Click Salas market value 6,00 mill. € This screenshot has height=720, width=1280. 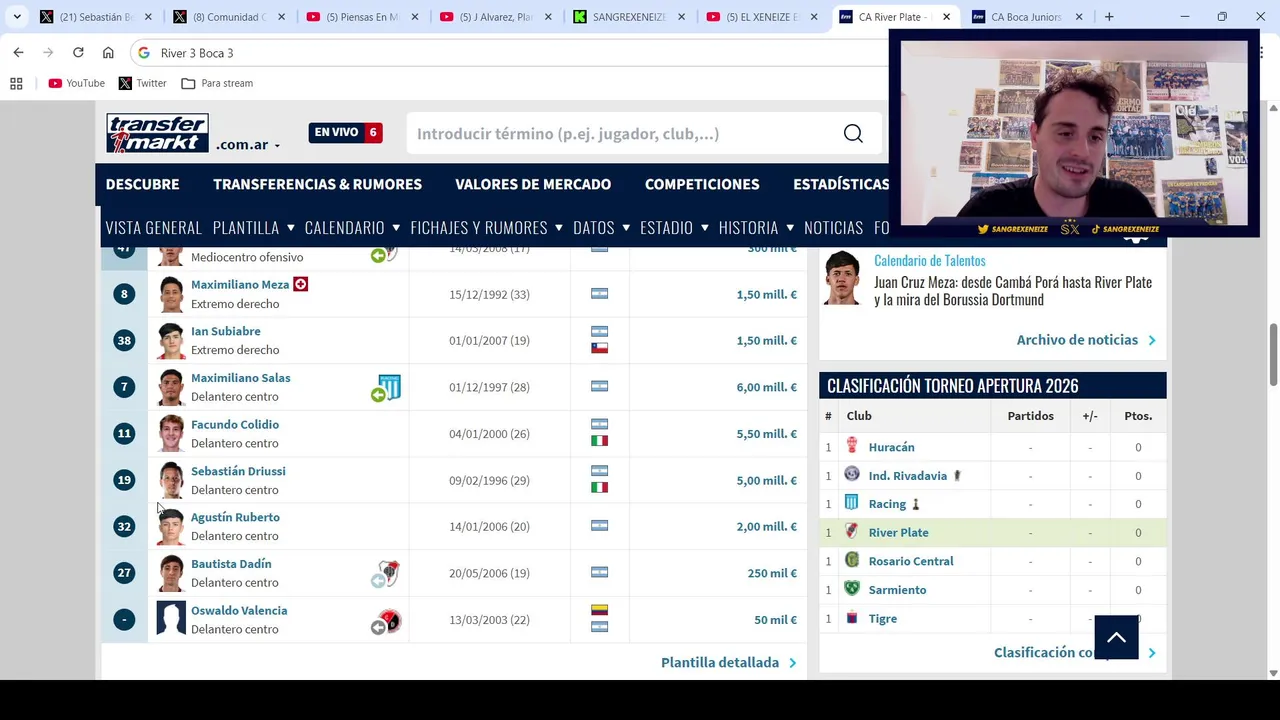pos(766,387)
